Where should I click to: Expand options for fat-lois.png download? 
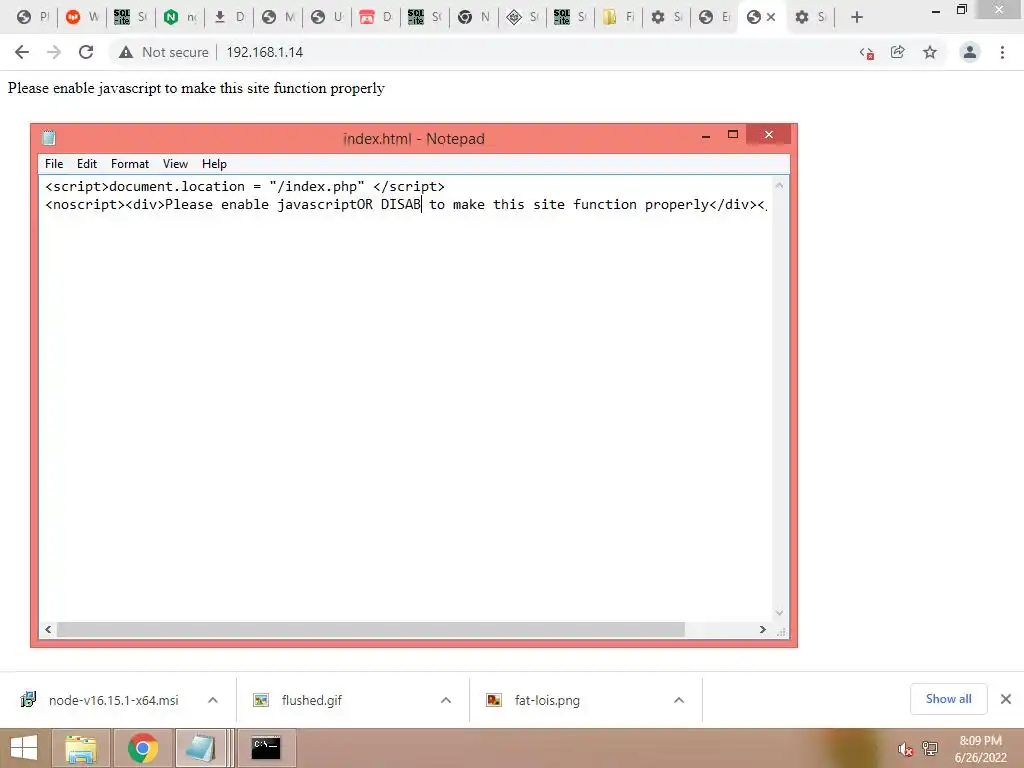click(679, 700)
